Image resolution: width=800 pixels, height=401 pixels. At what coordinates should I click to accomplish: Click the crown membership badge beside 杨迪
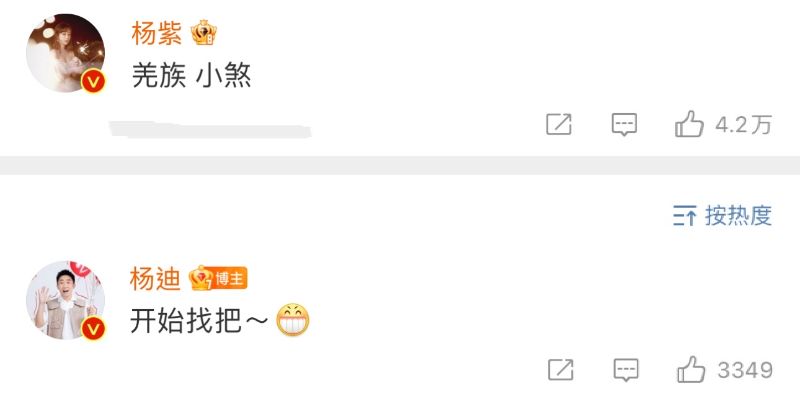pos(201,279)
